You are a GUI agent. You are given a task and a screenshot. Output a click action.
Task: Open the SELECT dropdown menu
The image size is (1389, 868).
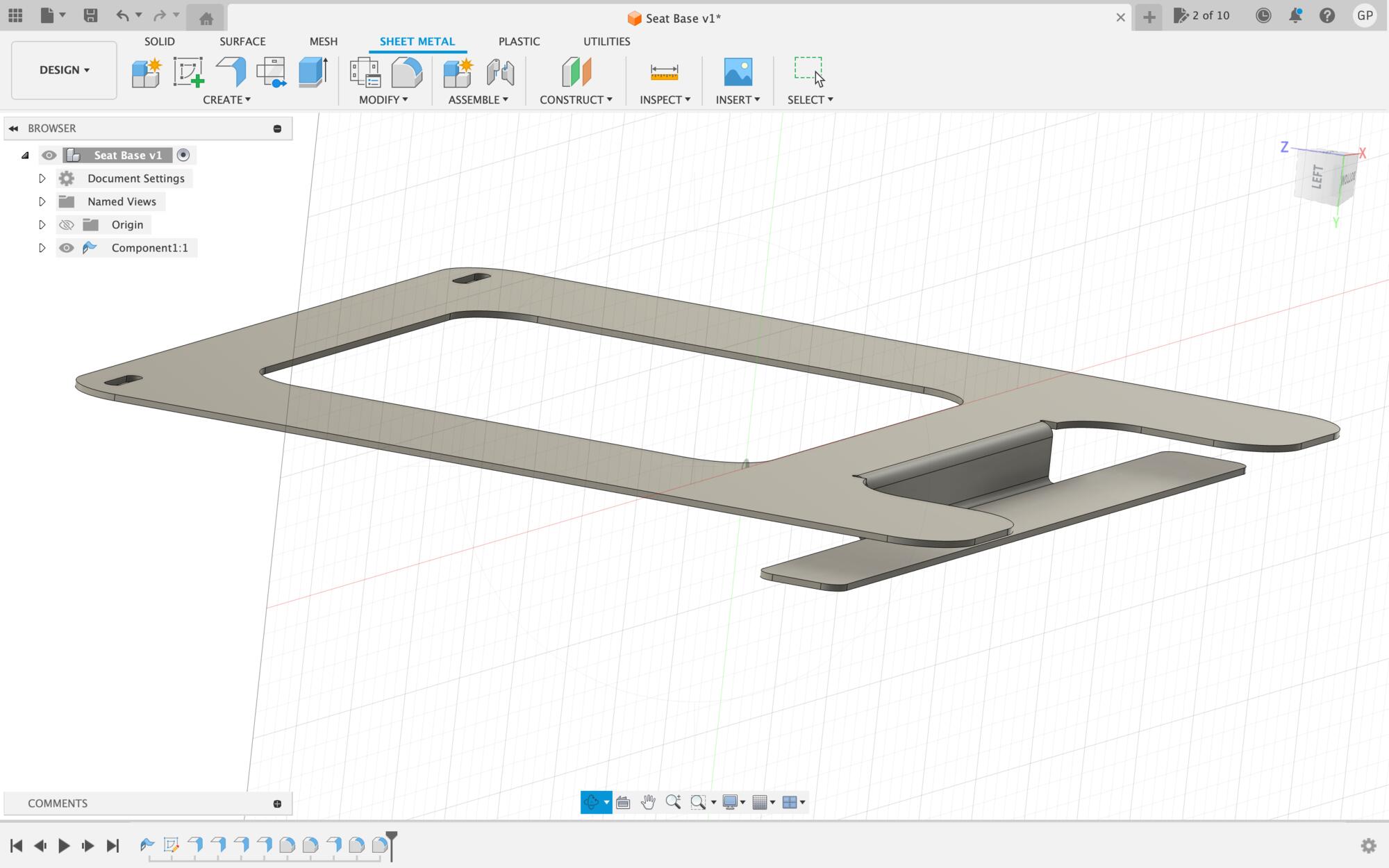pos(810,100)
